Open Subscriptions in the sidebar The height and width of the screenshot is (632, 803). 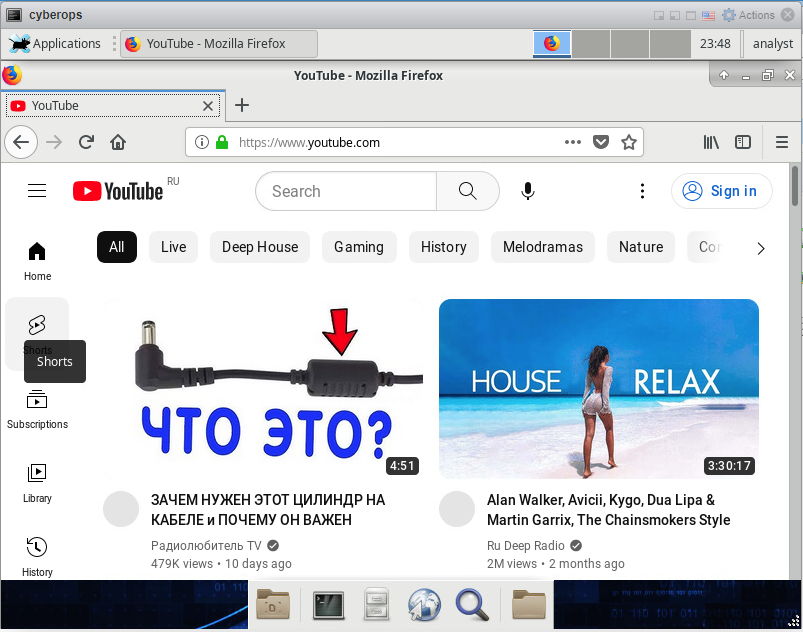37,409
